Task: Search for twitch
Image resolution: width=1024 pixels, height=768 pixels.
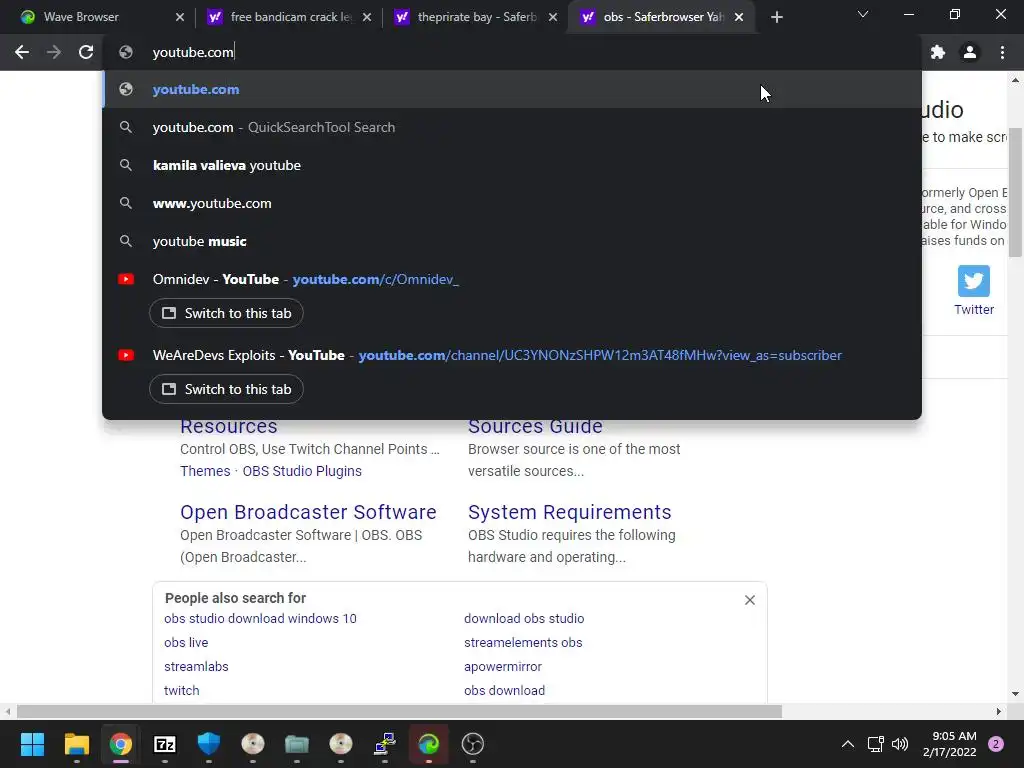Action: pos(182,691)
